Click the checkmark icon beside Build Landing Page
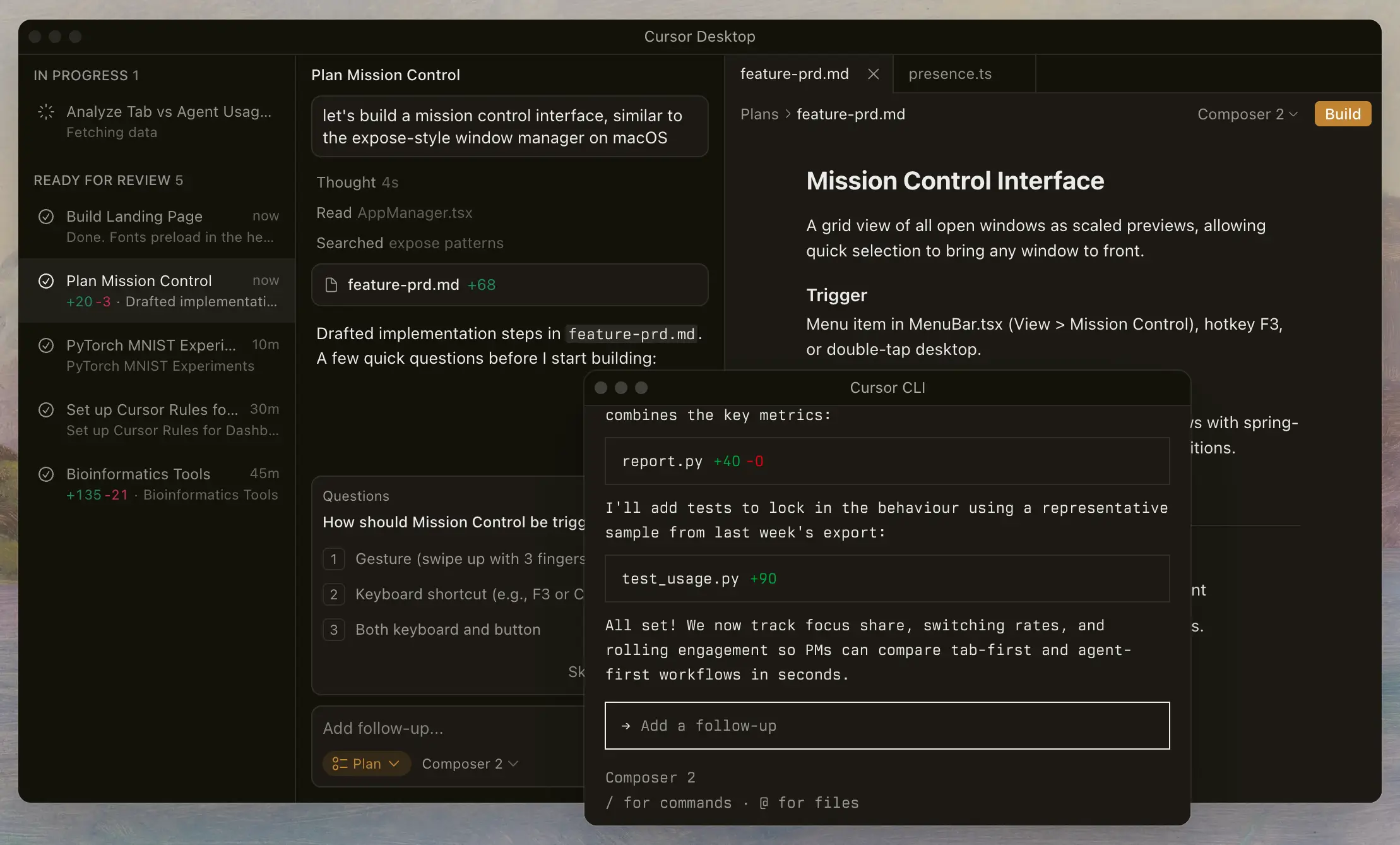Image resolution: width=1400 pixels, height=845 pixels. pyautogui.click(x=47, y=217)
